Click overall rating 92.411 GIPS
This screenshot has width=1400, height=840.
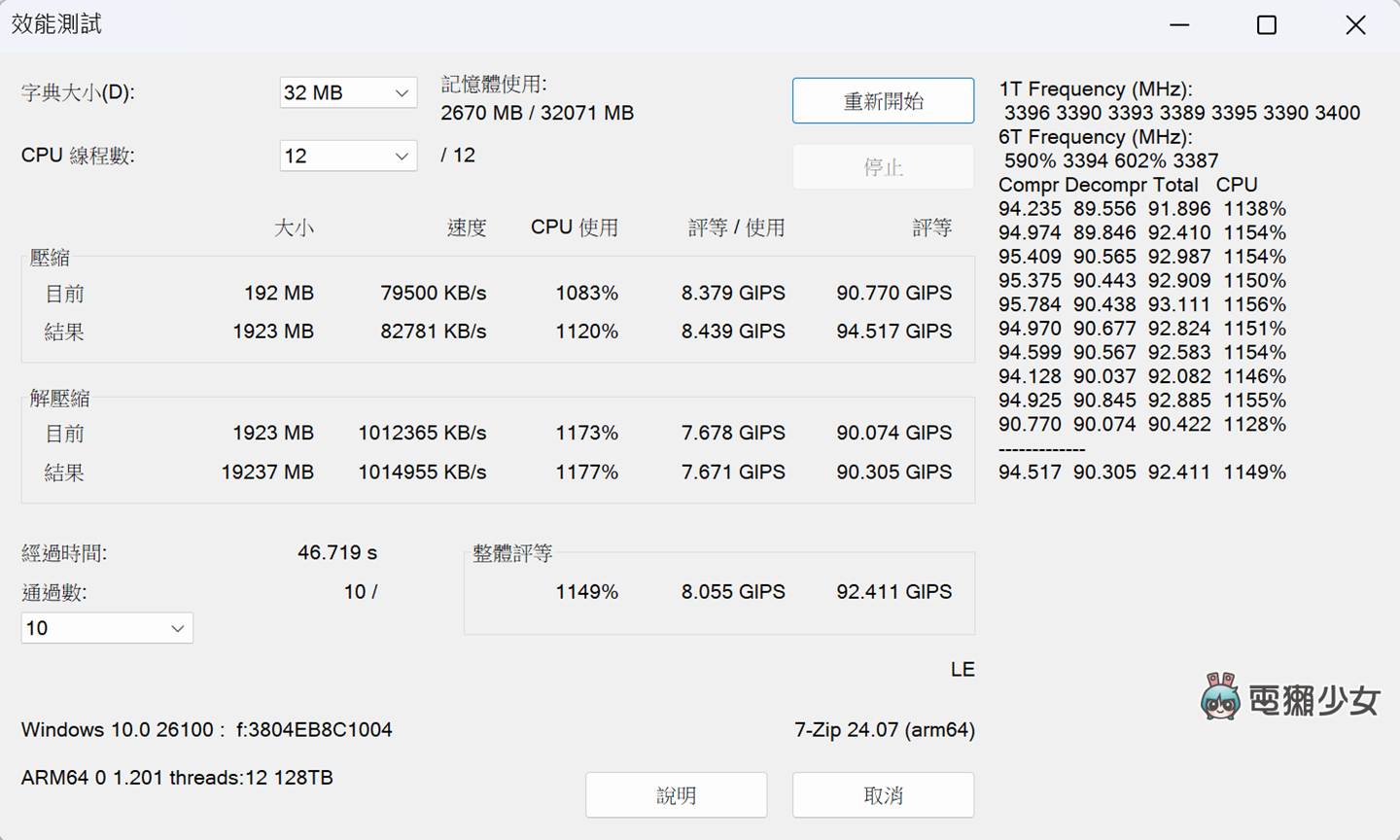coord(893,591)
